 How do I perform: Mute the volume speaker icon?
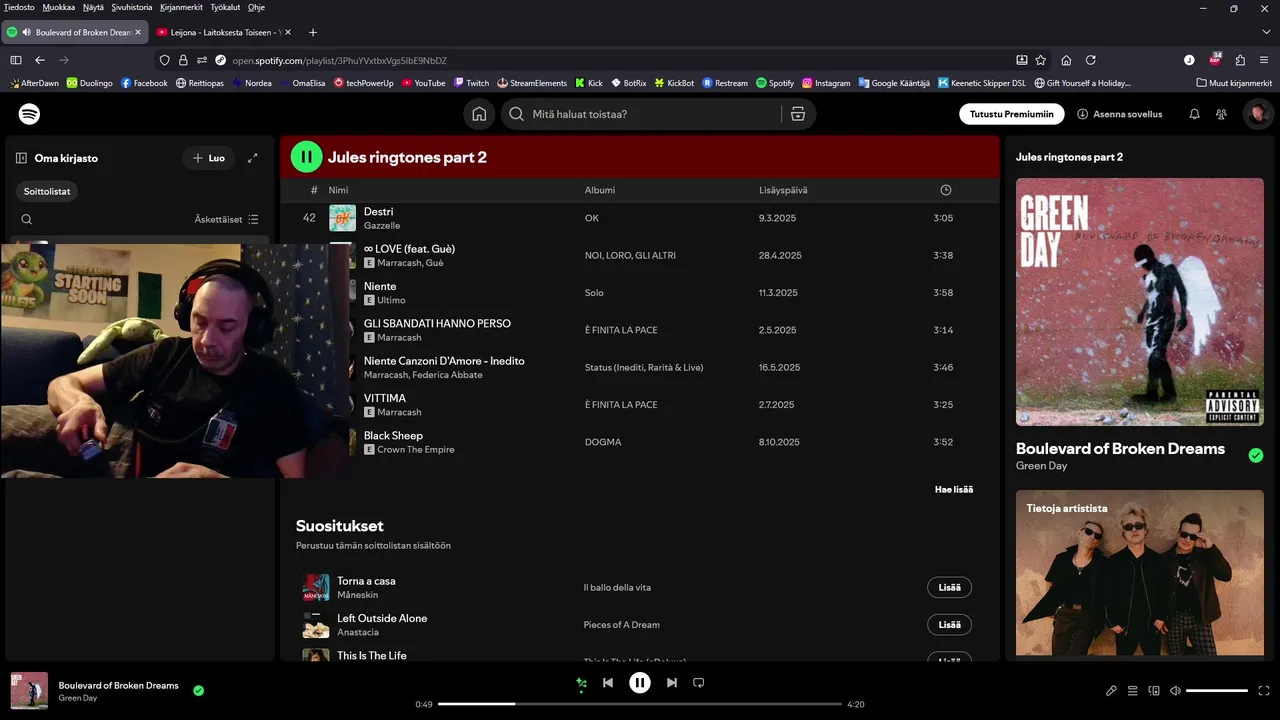[x=1176, y=691]
